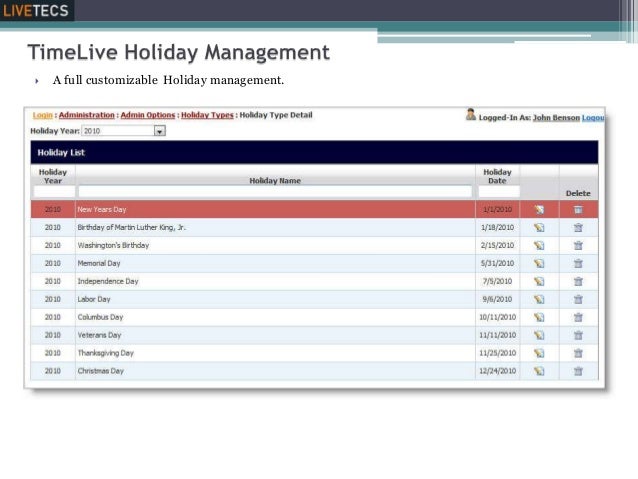Open the Holiday Types breadcrumb link

click(x=207, y=115)
